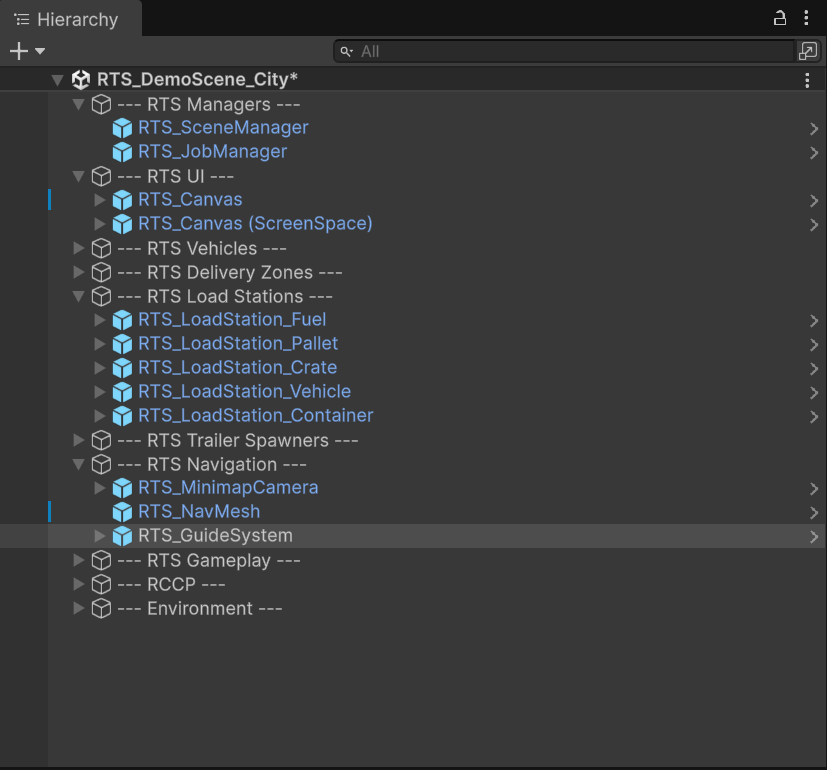
Task: Open RTS_LoadStation_Vehicle prefab via right arrow
Action: tap(814, 393)
